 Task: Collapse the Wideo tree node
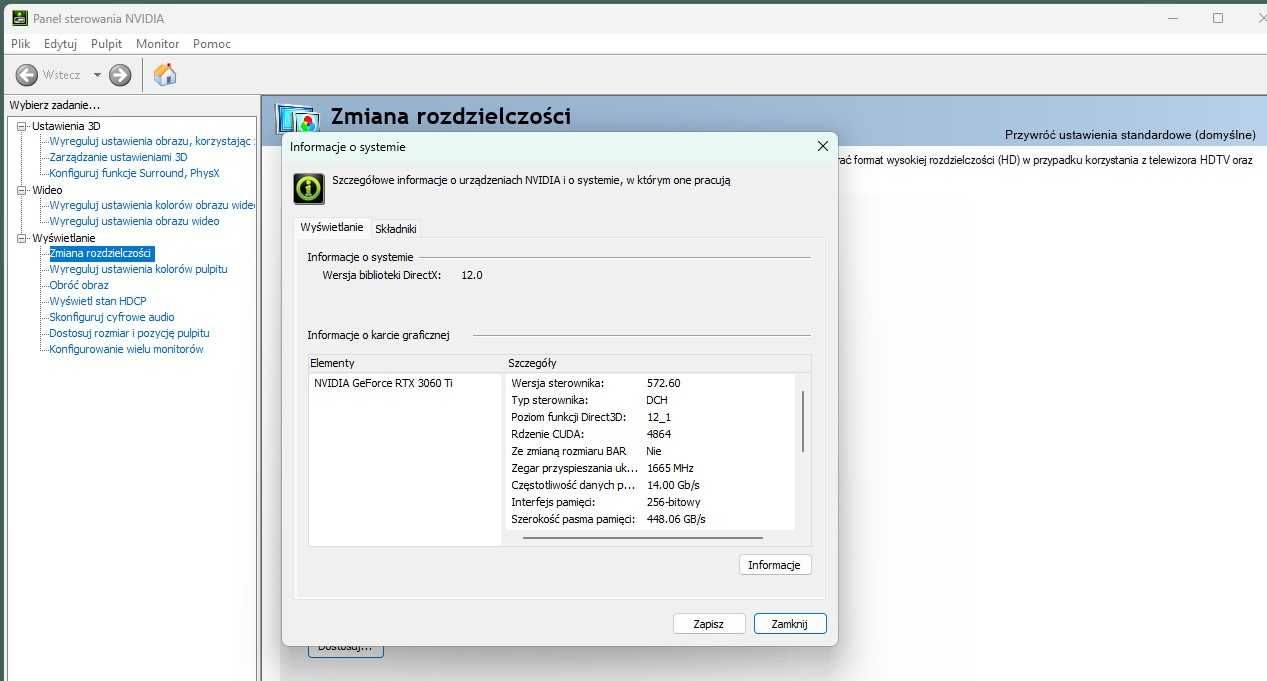point(22,190)
